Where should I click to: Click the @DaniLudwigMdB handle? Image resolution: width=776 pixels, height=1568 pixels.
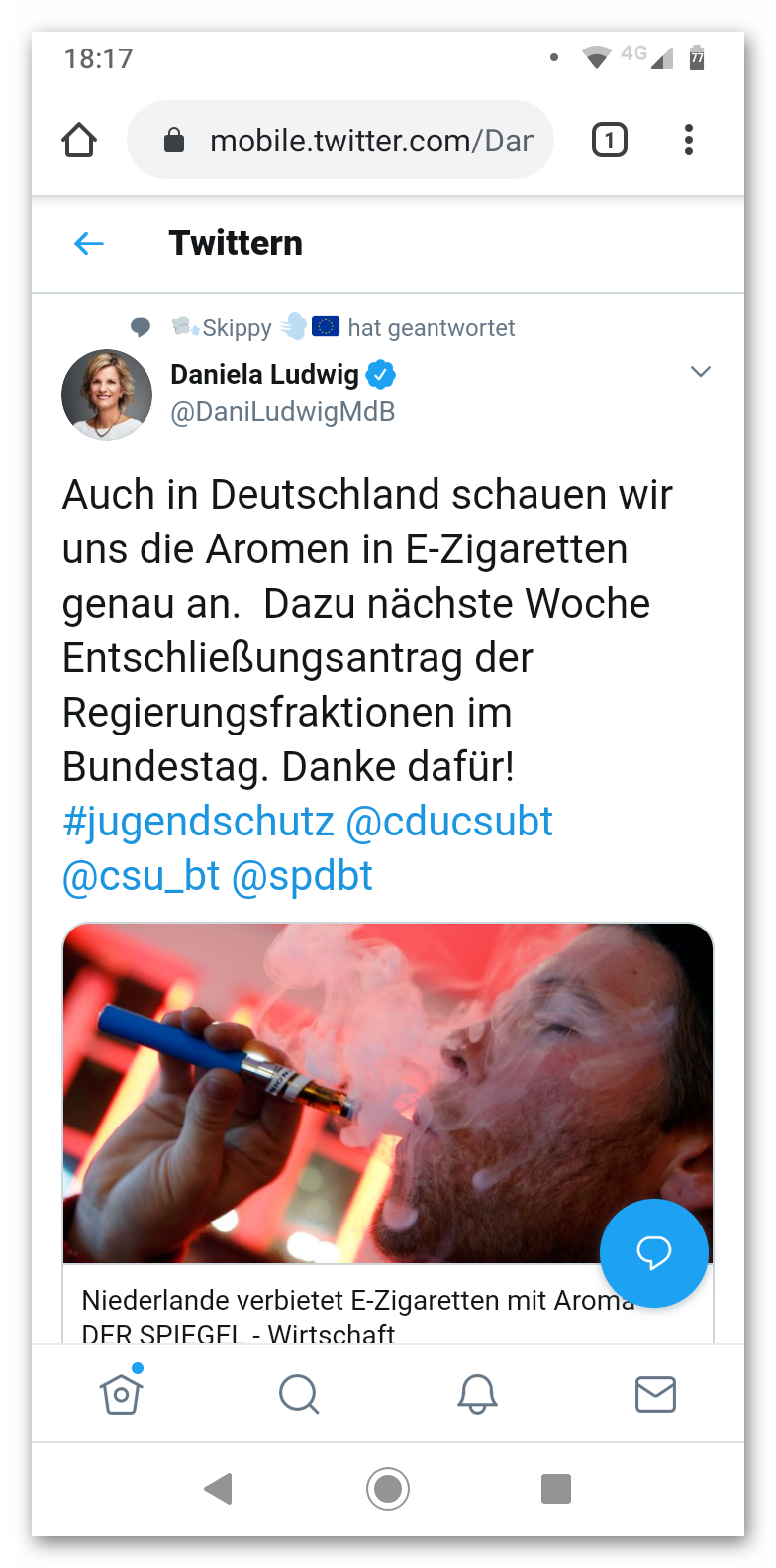pos(283,412)
